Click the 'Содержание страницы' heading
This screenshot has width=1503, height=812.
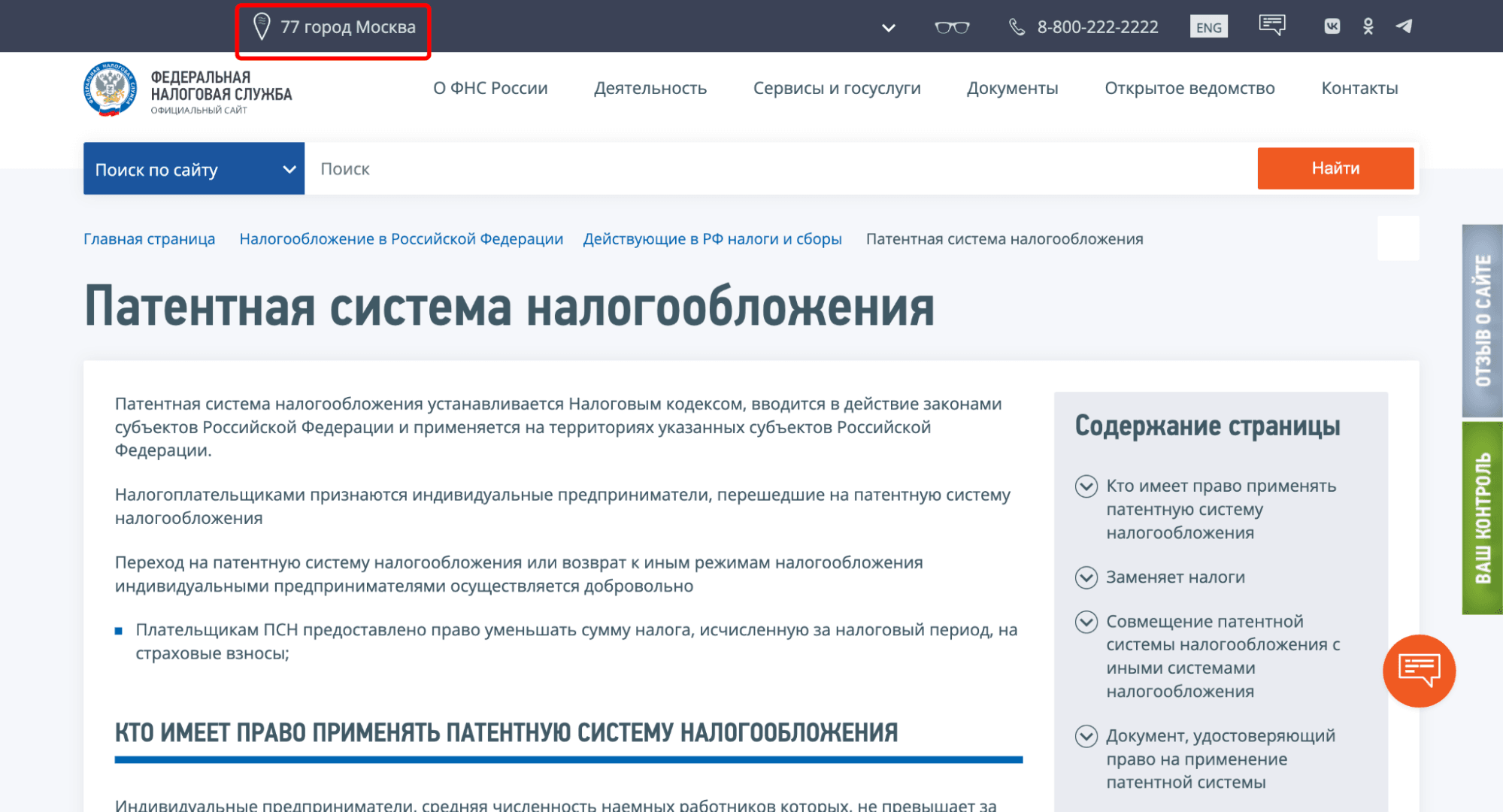(1208, 426)
